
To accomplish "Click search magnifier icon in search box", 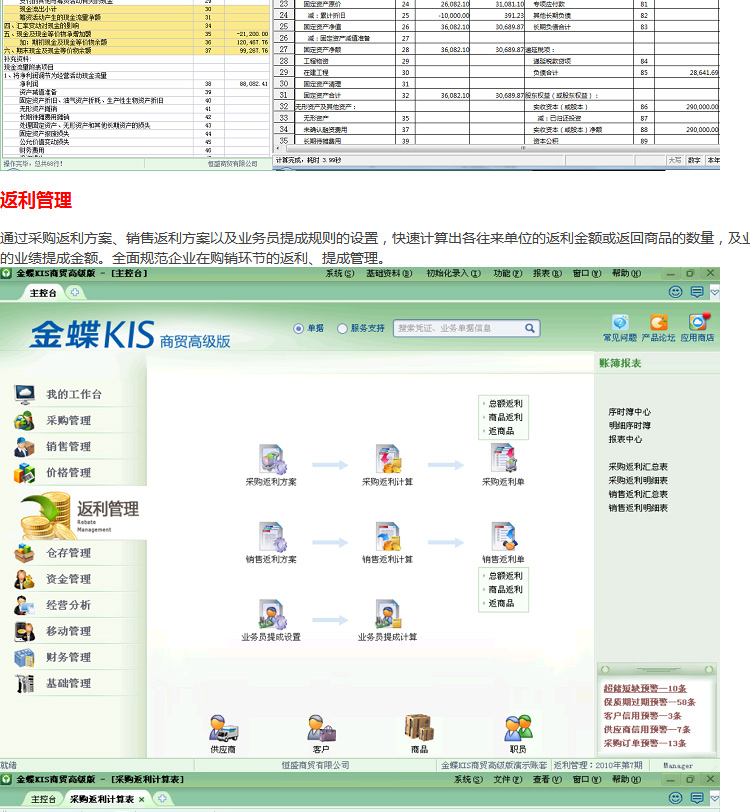I will [x=529, y=328].
